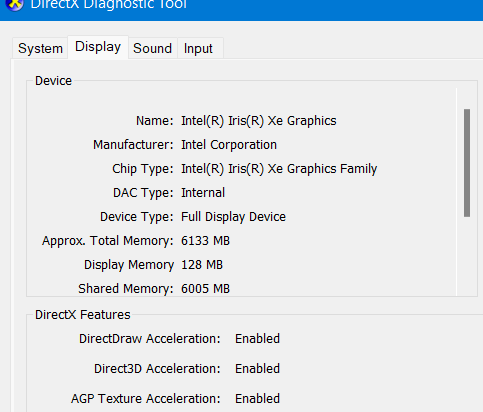Viewport: 483px width, 412px height.
Task: Open the Sound tab
Action: 153,48
